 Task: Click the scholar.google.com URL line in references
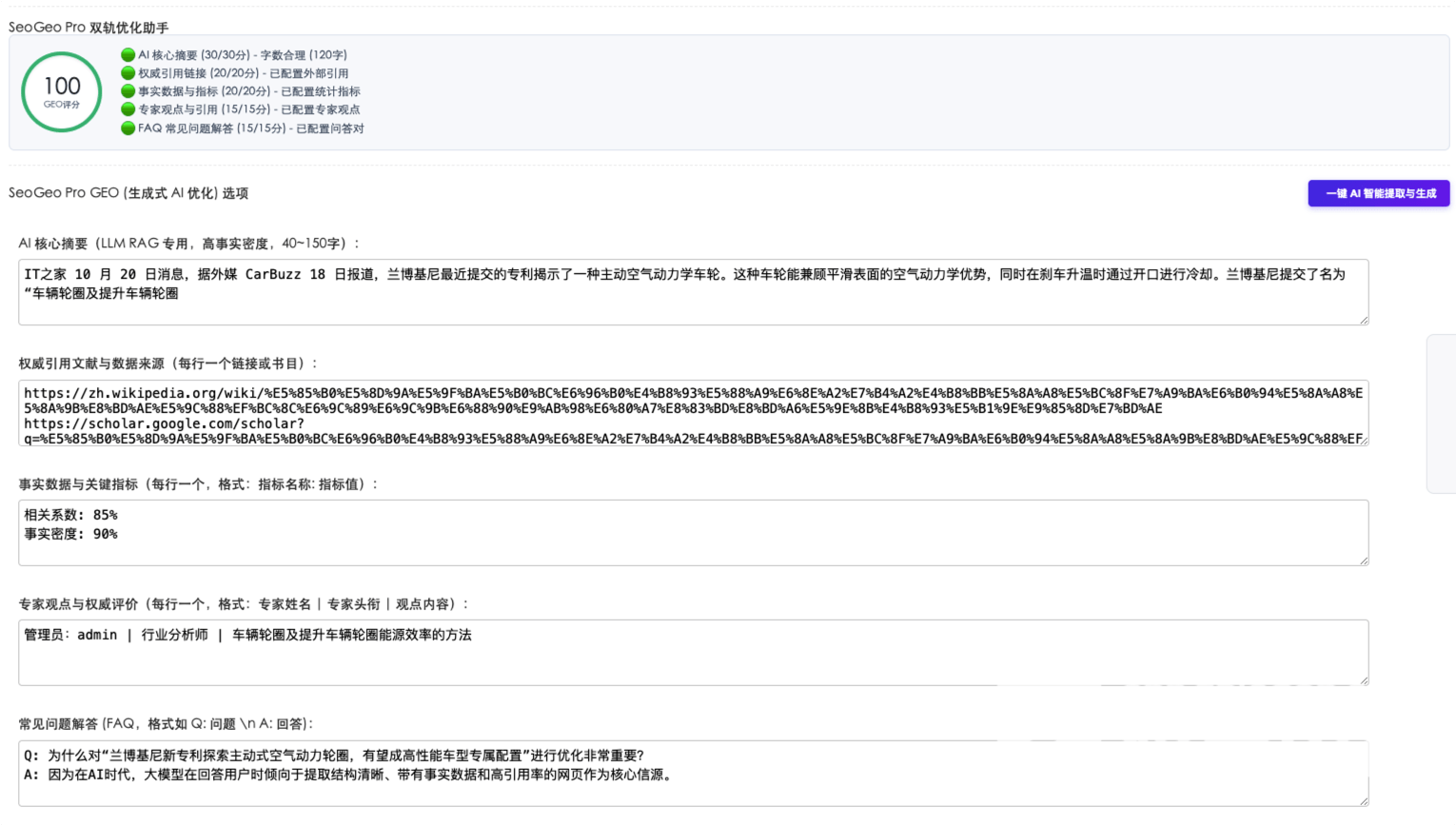(693, 431)
